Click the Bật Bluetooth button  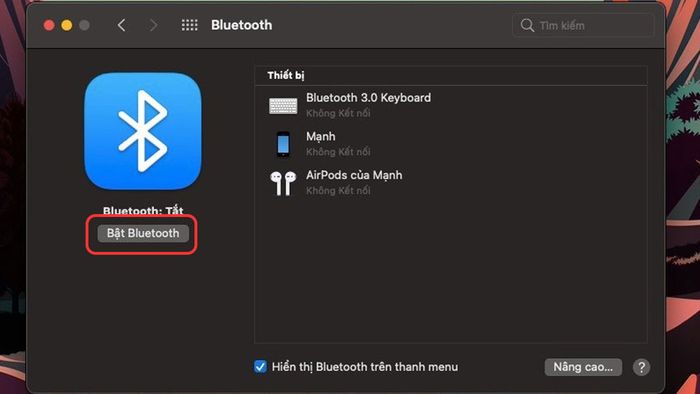tap(143, 233)
